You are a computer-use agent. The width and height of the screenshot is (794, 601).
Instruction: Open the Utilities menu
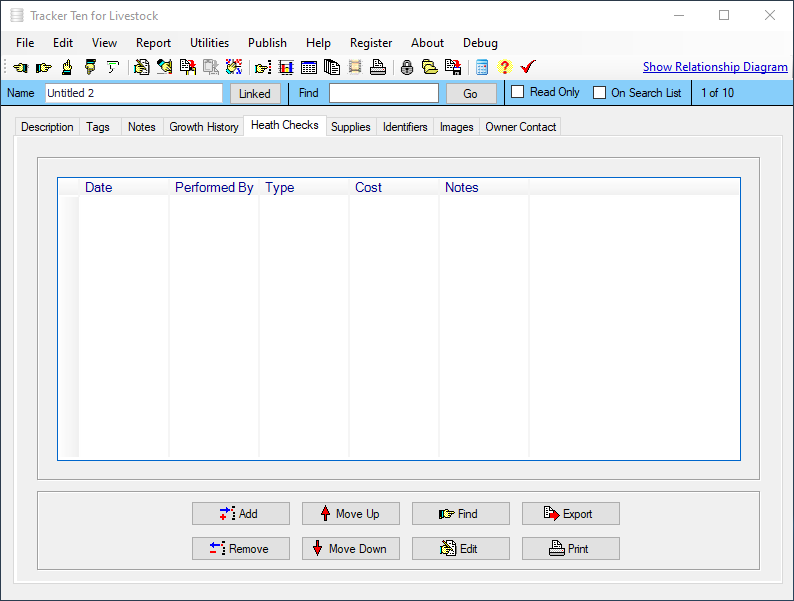(x=210, y=43)
